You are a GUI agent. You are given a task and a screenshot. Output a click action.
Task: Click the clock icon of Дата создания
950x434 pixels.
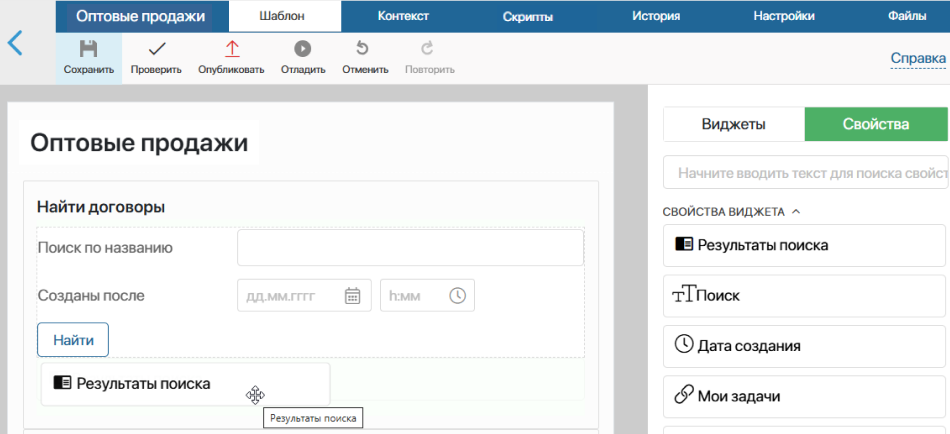683,345
